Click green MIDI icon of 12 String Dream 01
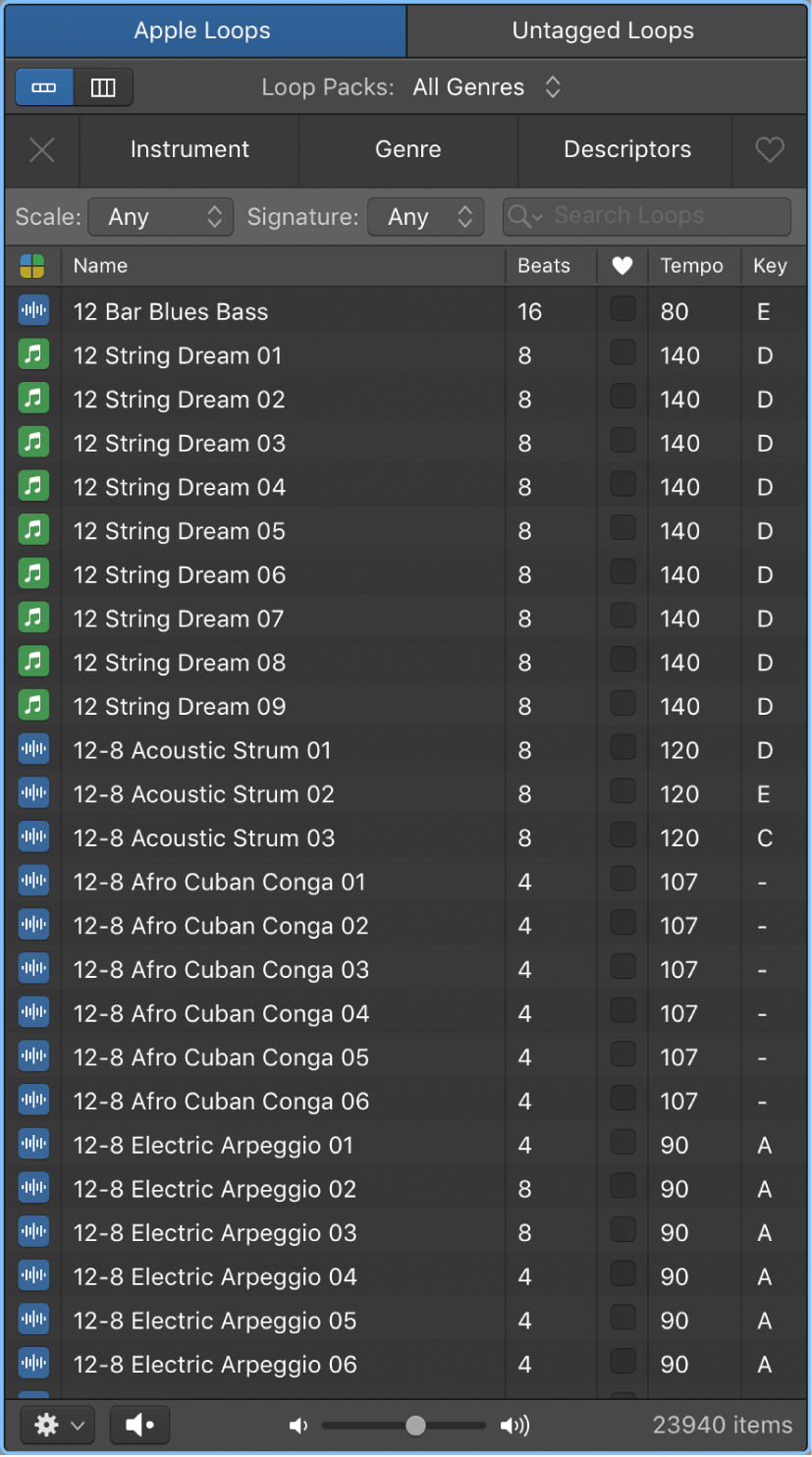The width and height of the screenshot is (812, 1457). tap(34, 355)
